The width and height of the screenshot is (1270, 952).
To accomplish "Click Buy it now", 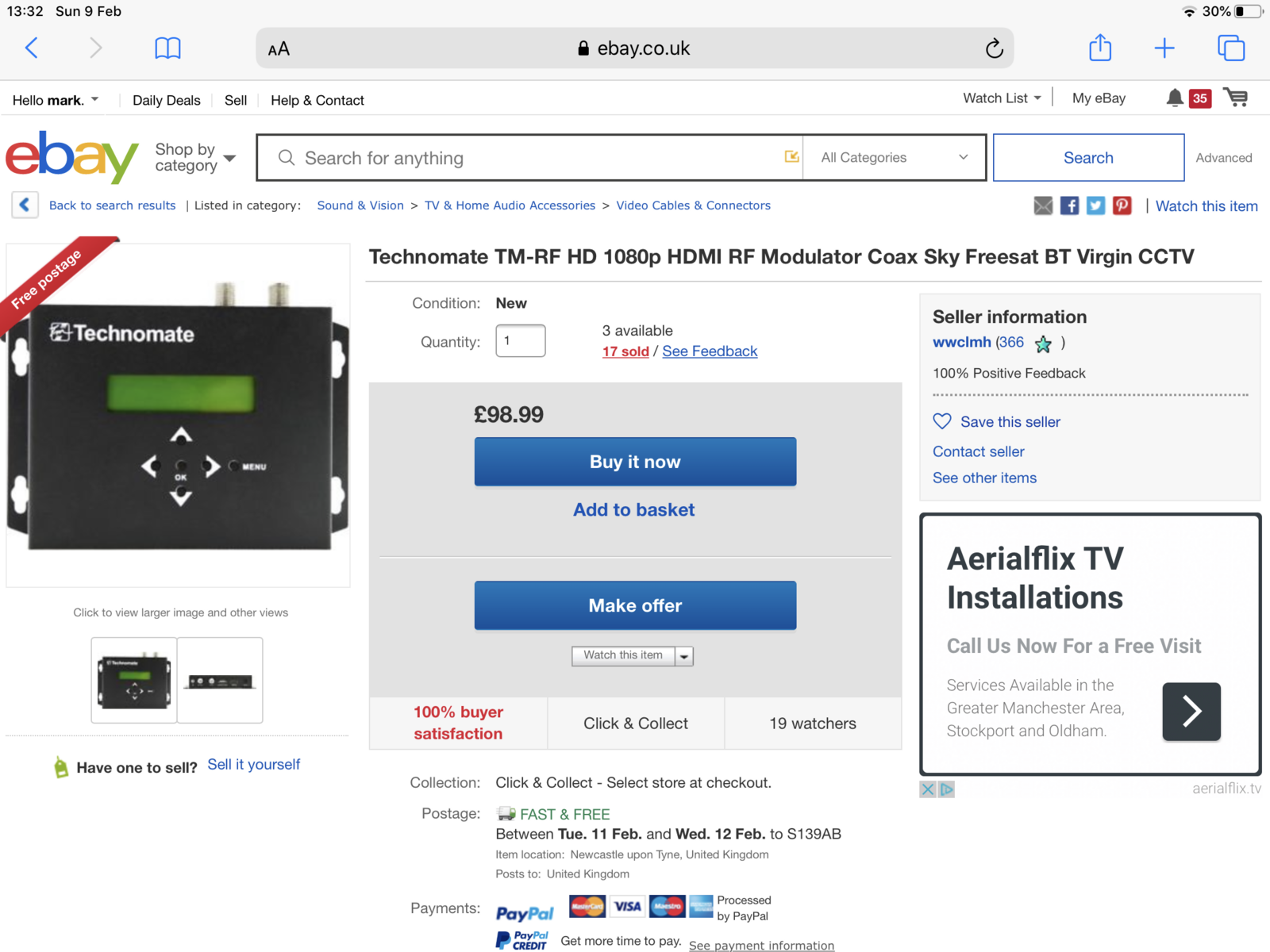I will (634, 462).
